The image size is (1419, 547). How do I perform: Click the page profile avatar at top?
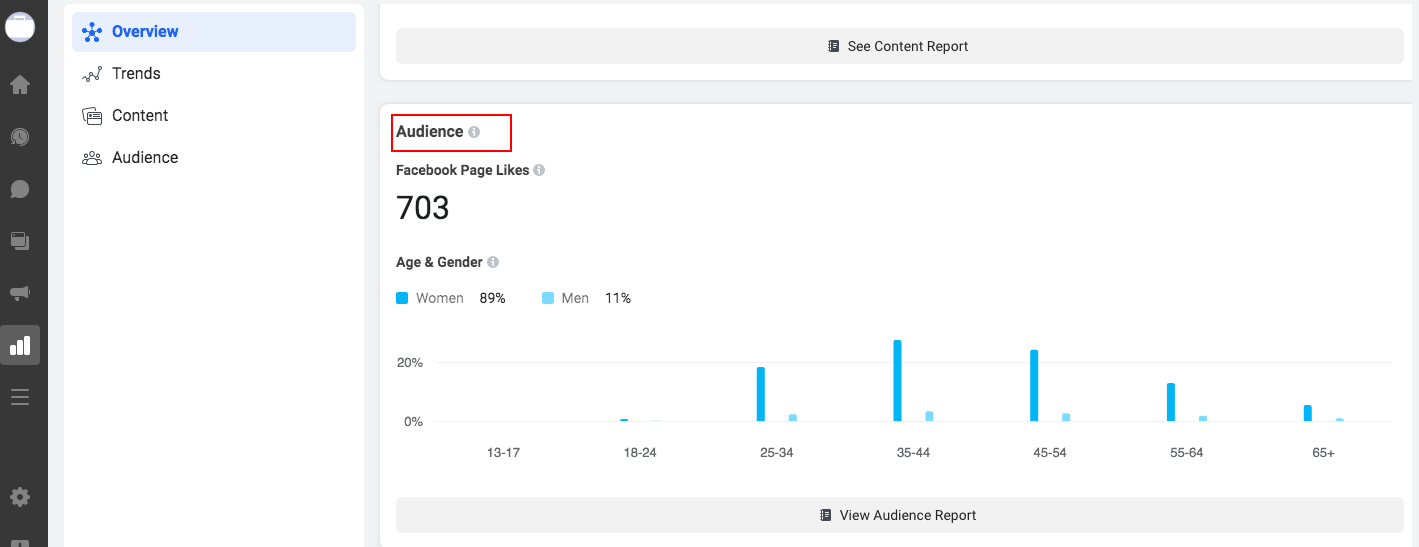click(x=20, y=27)
